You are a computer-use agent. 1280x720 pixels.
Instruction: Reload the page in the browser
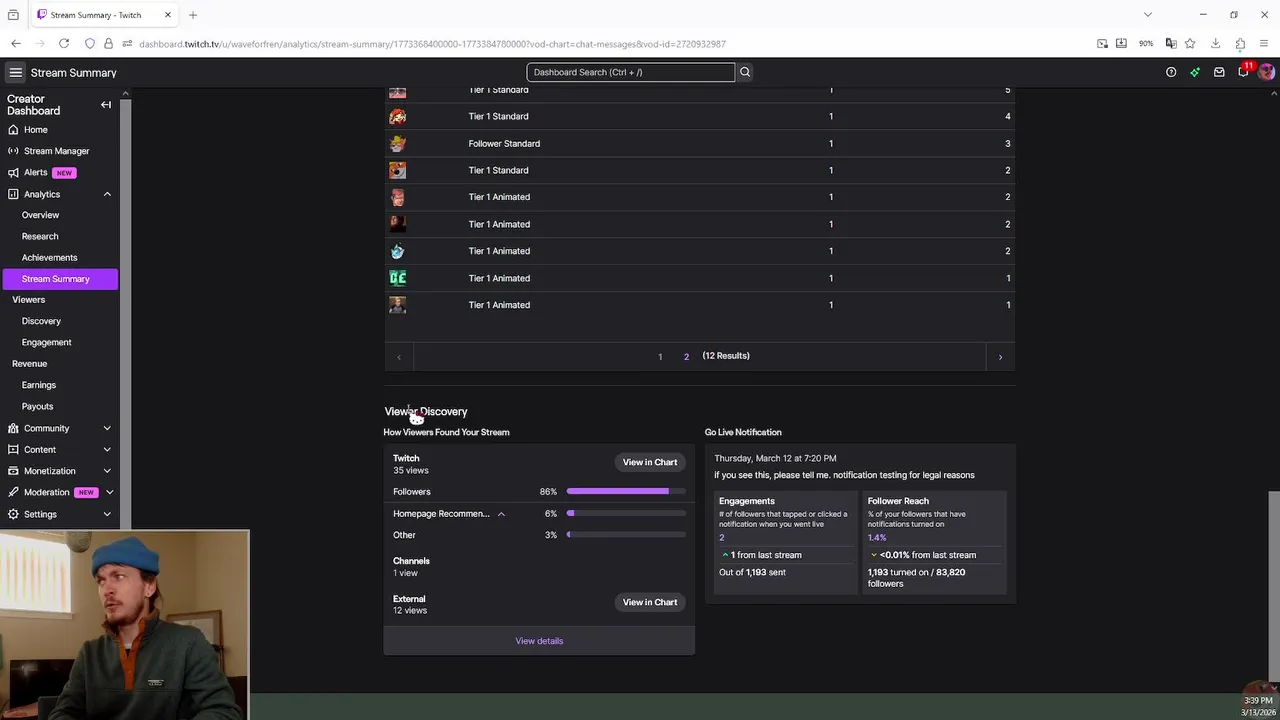point(64,44)
